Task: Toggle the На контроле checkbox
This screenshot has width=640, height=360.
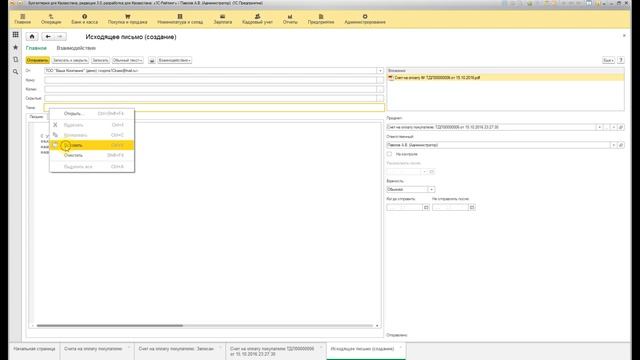Action: [x=389, y=154]
